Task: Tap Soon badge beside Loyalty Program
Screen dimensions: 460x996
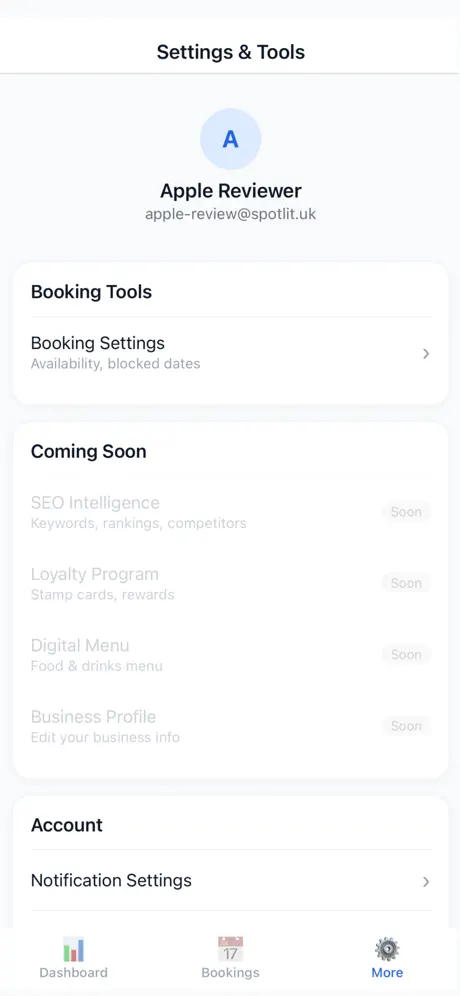Action: point(406,583)
